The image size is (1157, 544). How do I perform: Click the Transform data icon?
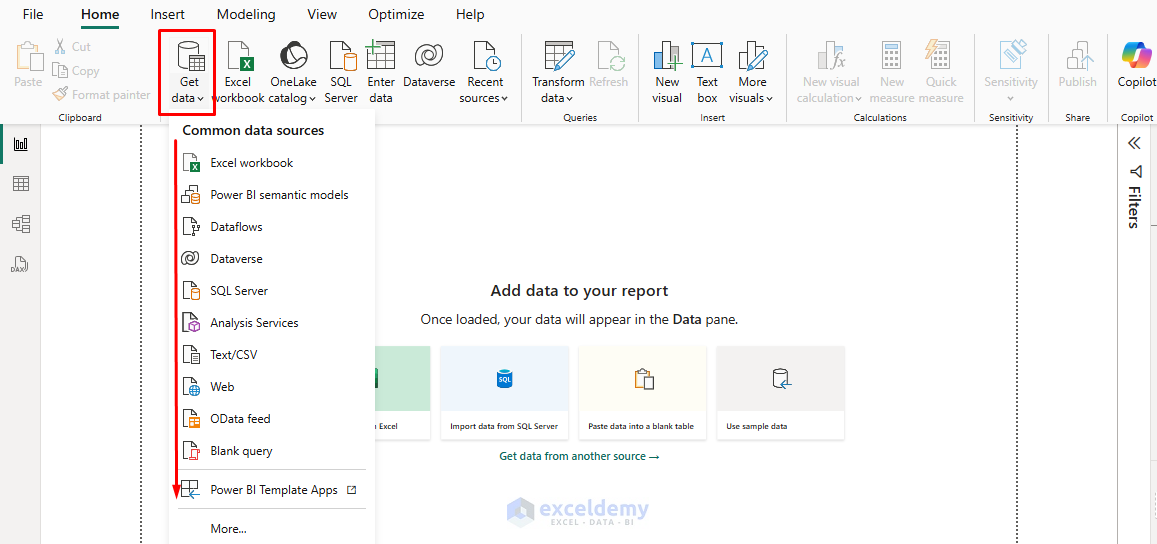pos(559,55)
